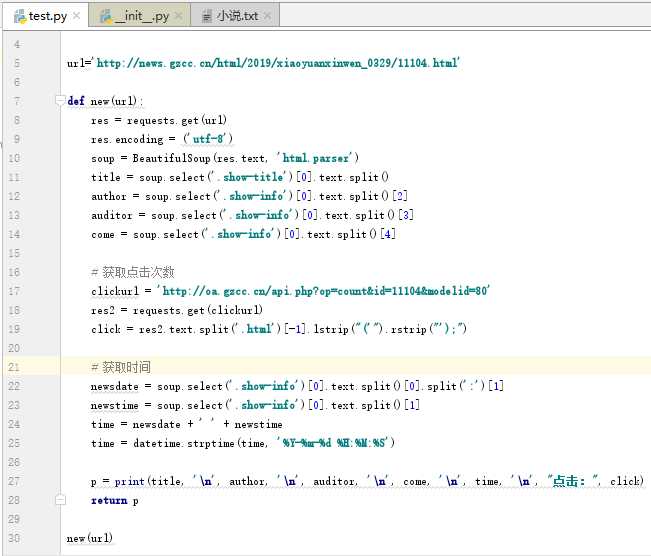Collapse the def new(url) function fold

click(61, 100)
